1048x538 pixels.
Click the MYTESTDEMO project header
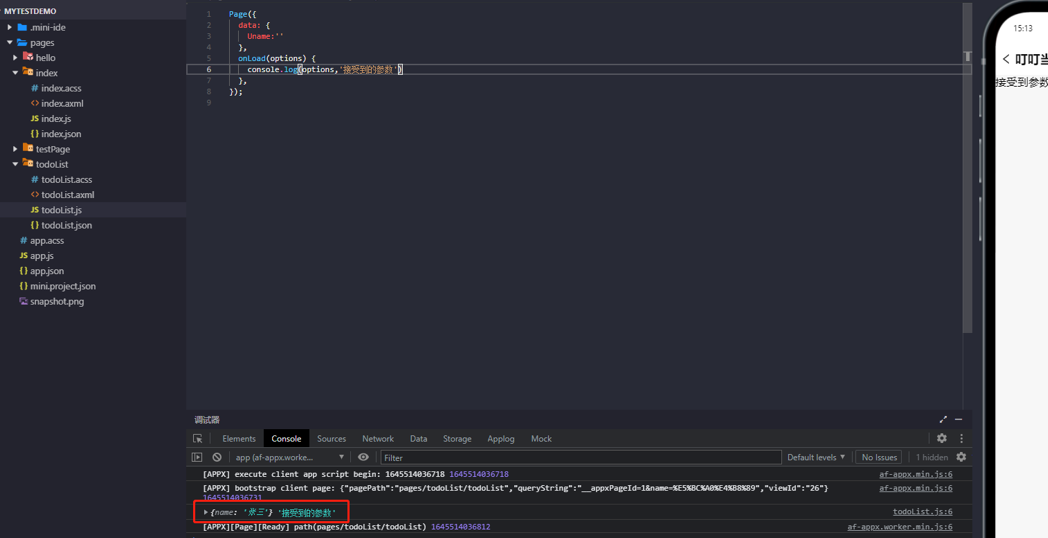[30, 11]
